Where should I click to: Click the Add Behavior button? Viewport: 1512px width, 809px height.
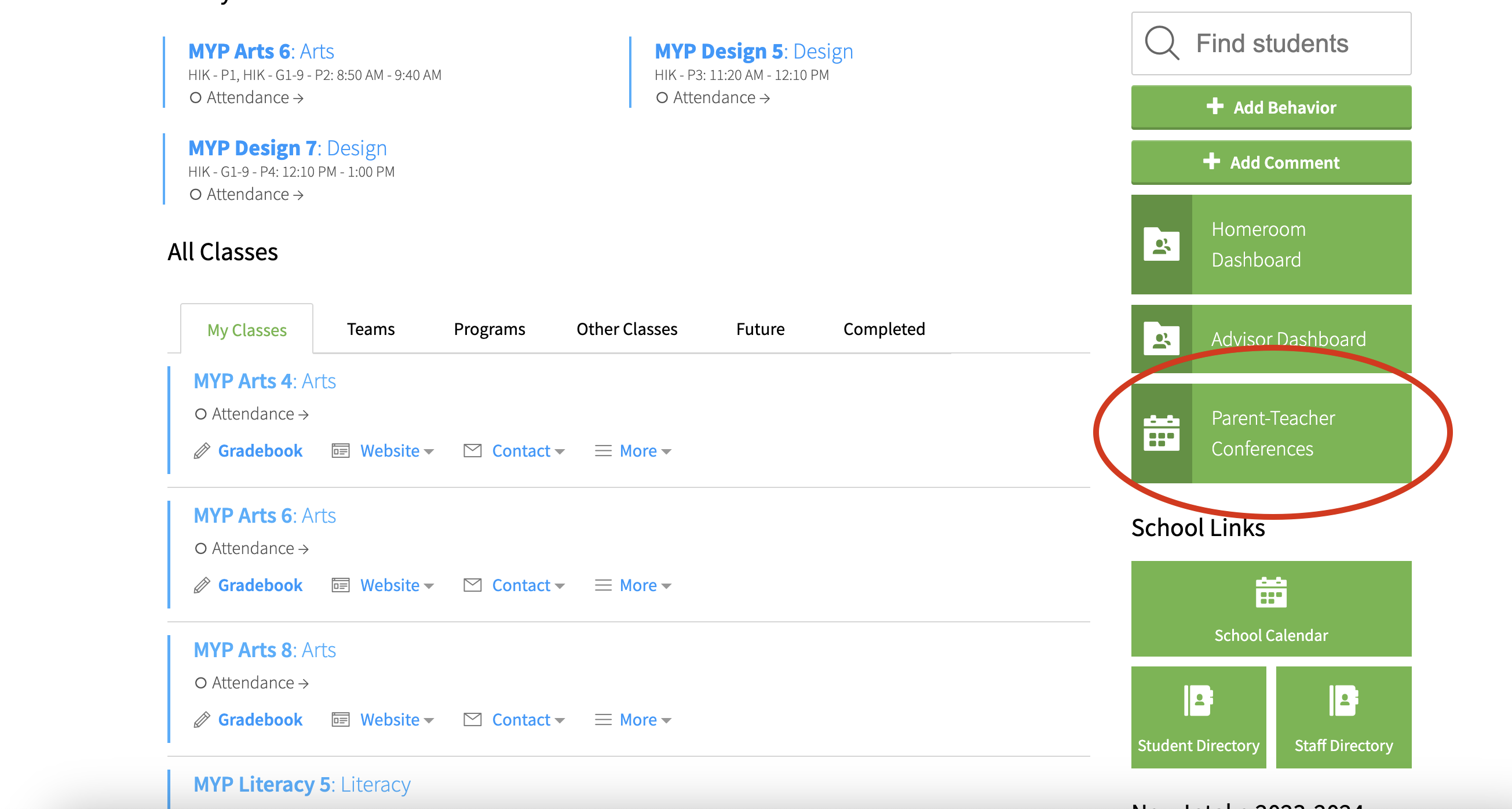(x=1271, y=107)
